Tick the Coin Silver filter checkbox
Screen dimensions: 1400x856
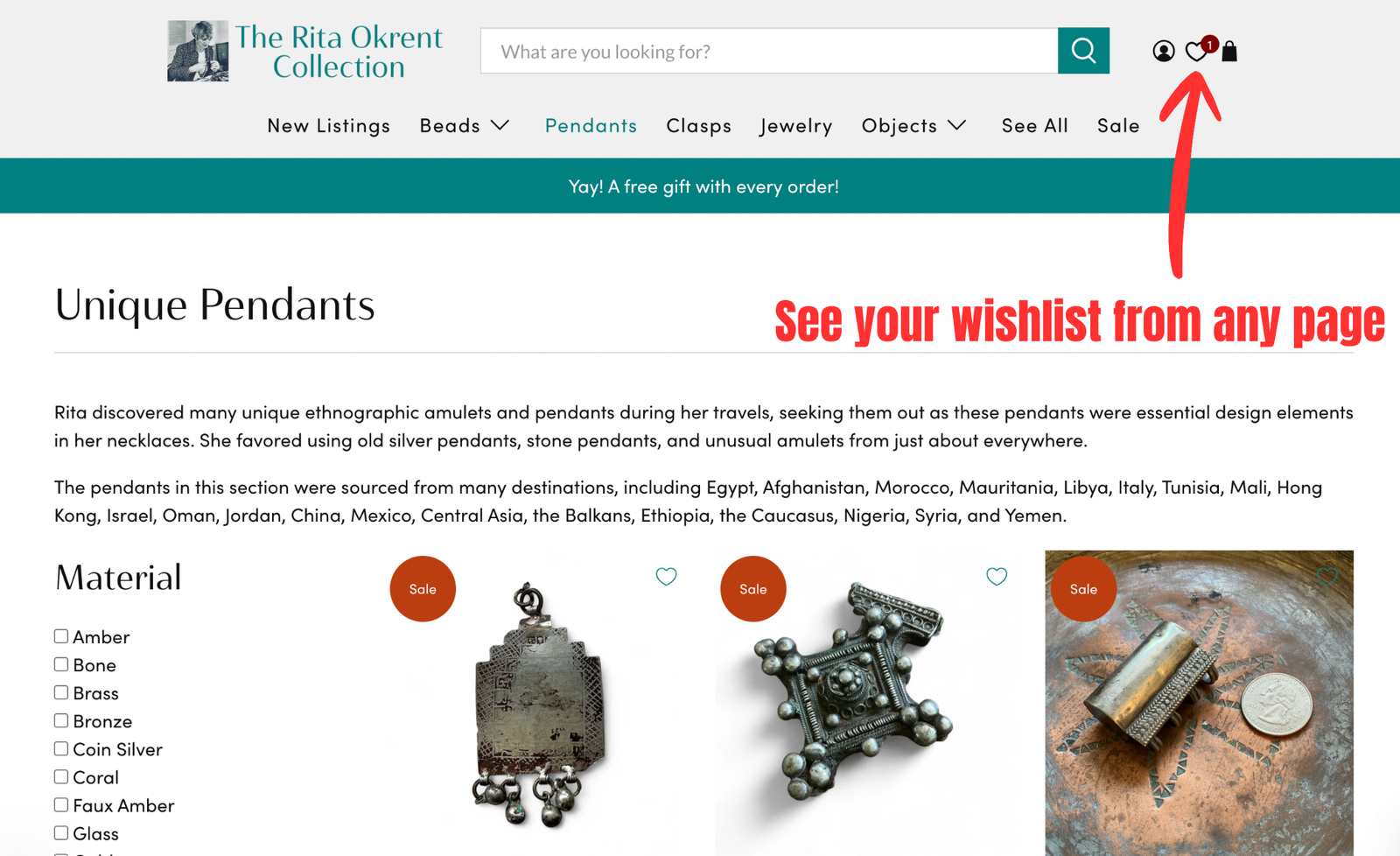pos(61,748)
